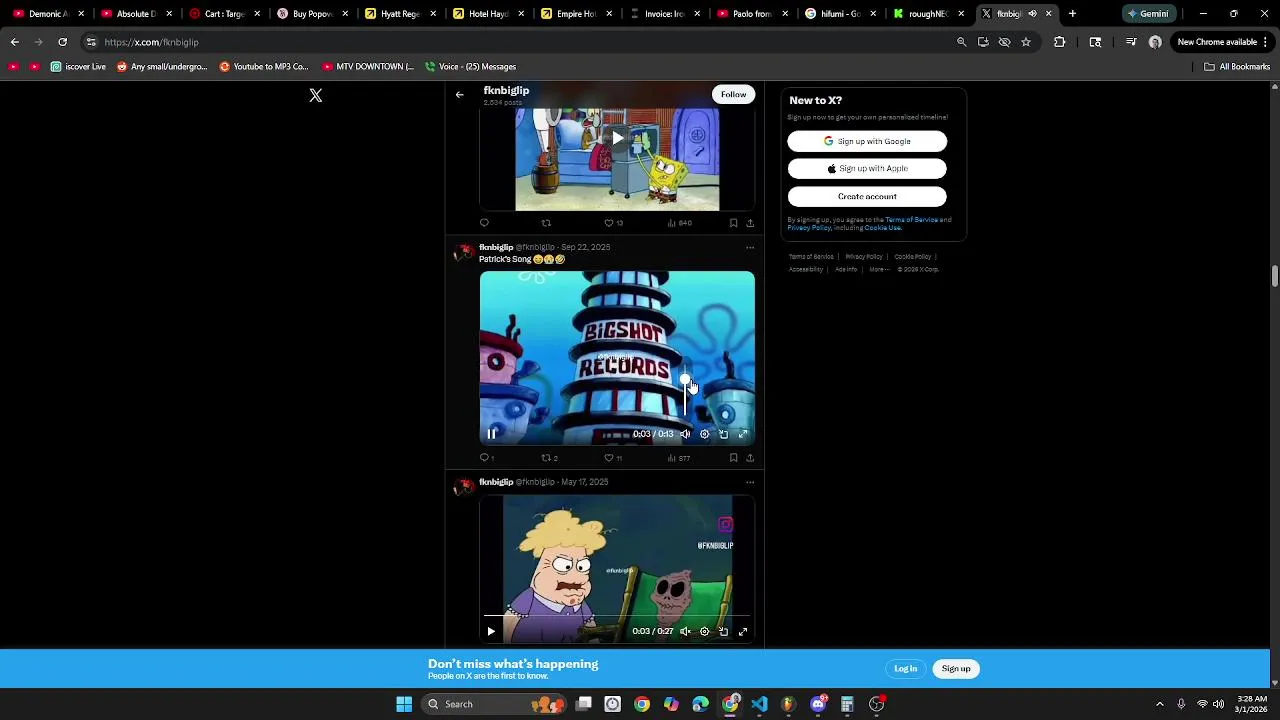Screen dimensions: 1280x720
Task: Open fknbiglip avatar on Patrick's Song post
Action: pyautogui.click(x=462, y=253)
